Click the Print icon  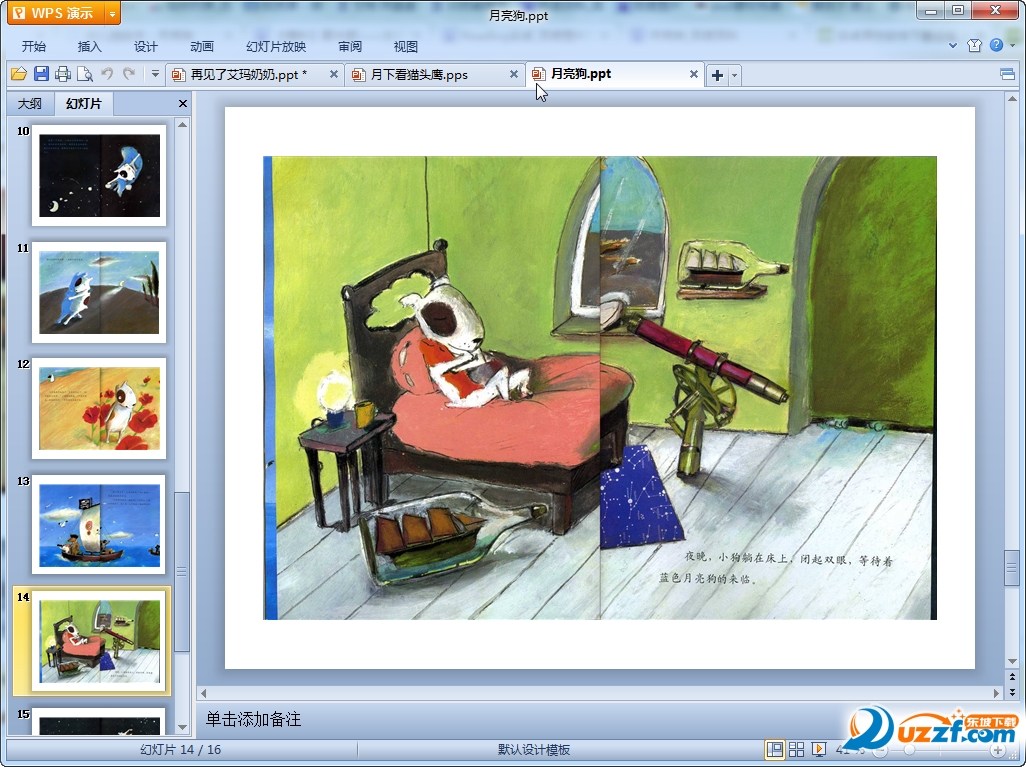[x=63, y=74]
